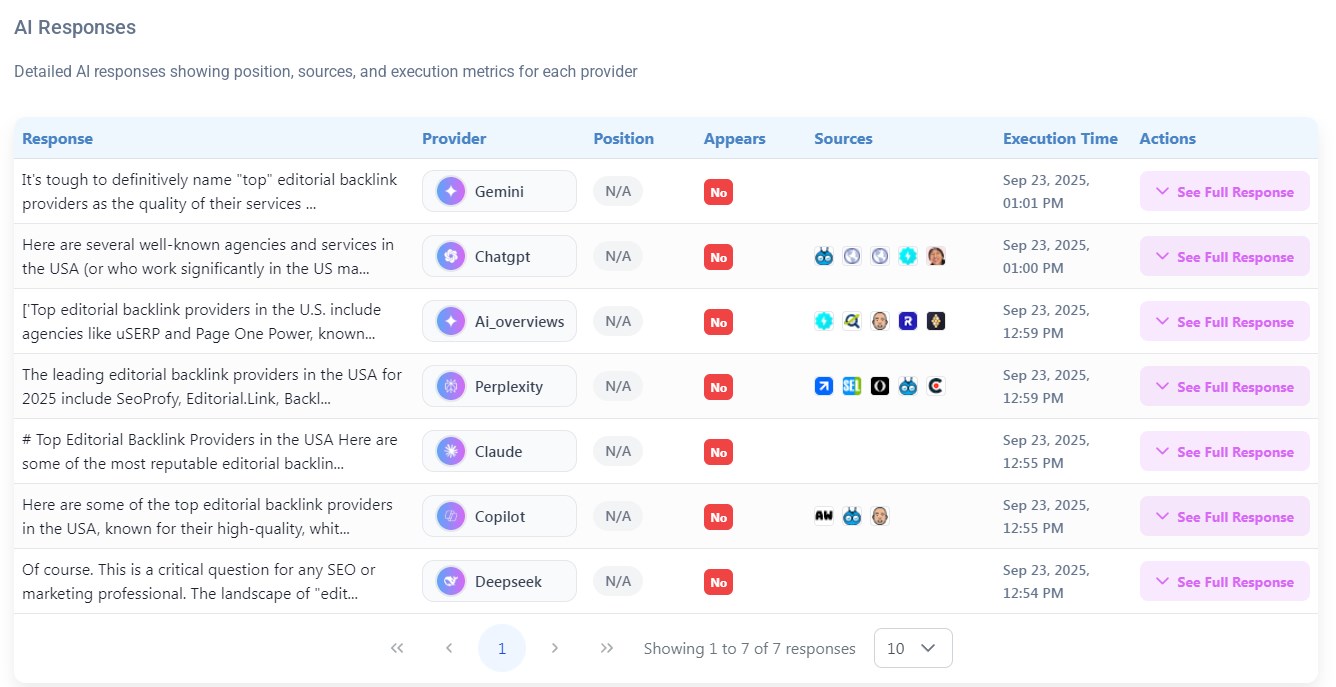Image resolution: width=1336 pixels, height=687 pixels.
Task: Click the Gemini provider sparkle icon
Action: click(451, 191)
